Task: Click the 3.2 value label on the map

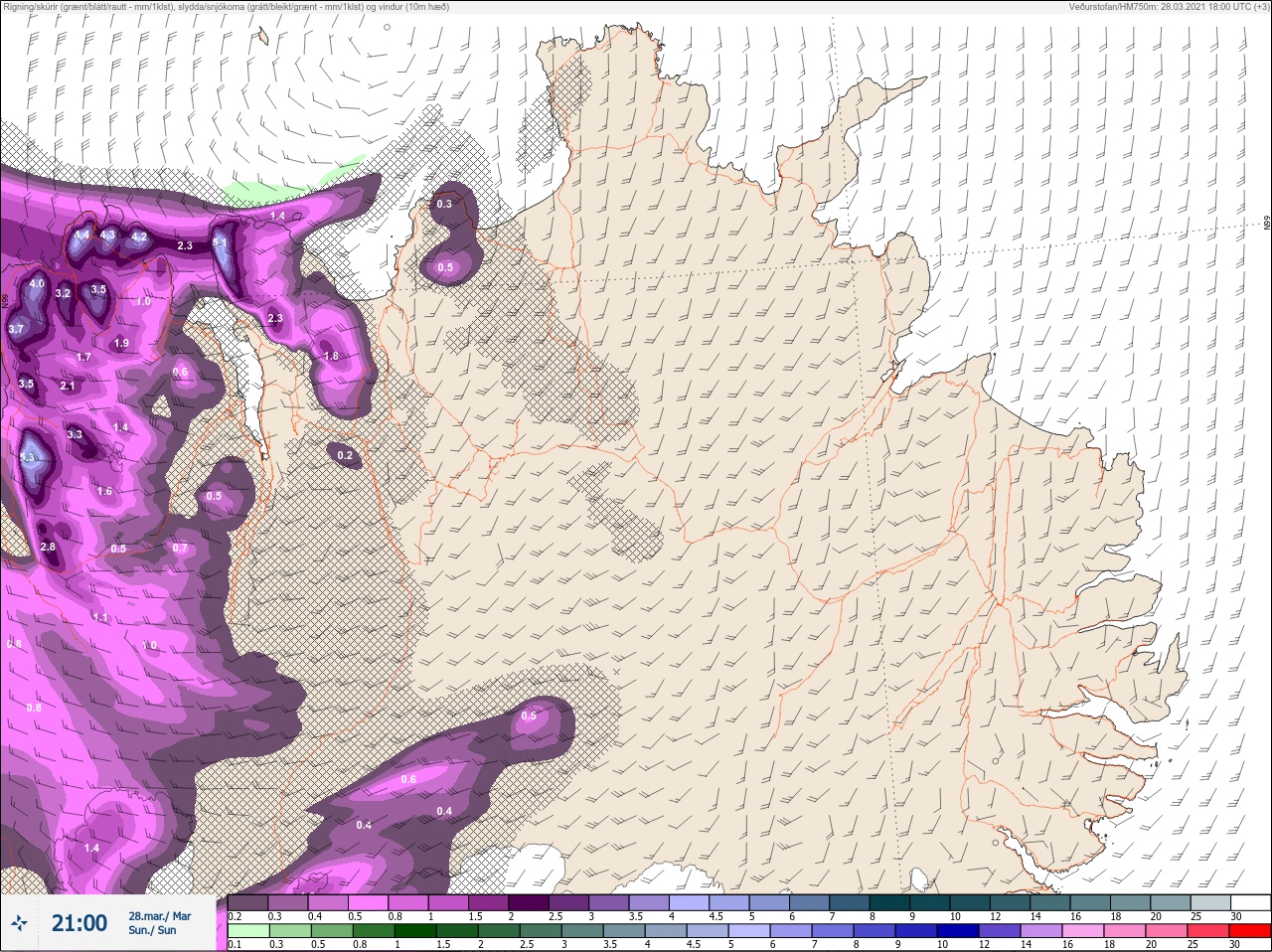Action: (x=64, y=293)
